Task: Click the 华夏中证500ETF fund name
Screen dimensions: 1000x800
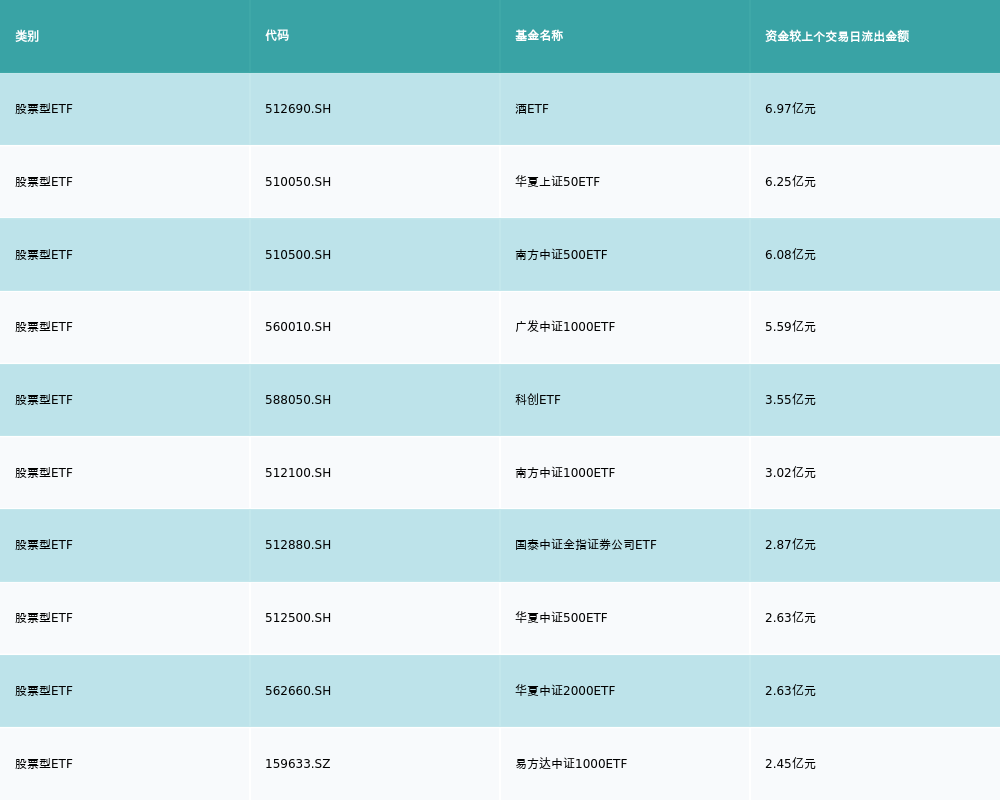Action: pos(561,618)
